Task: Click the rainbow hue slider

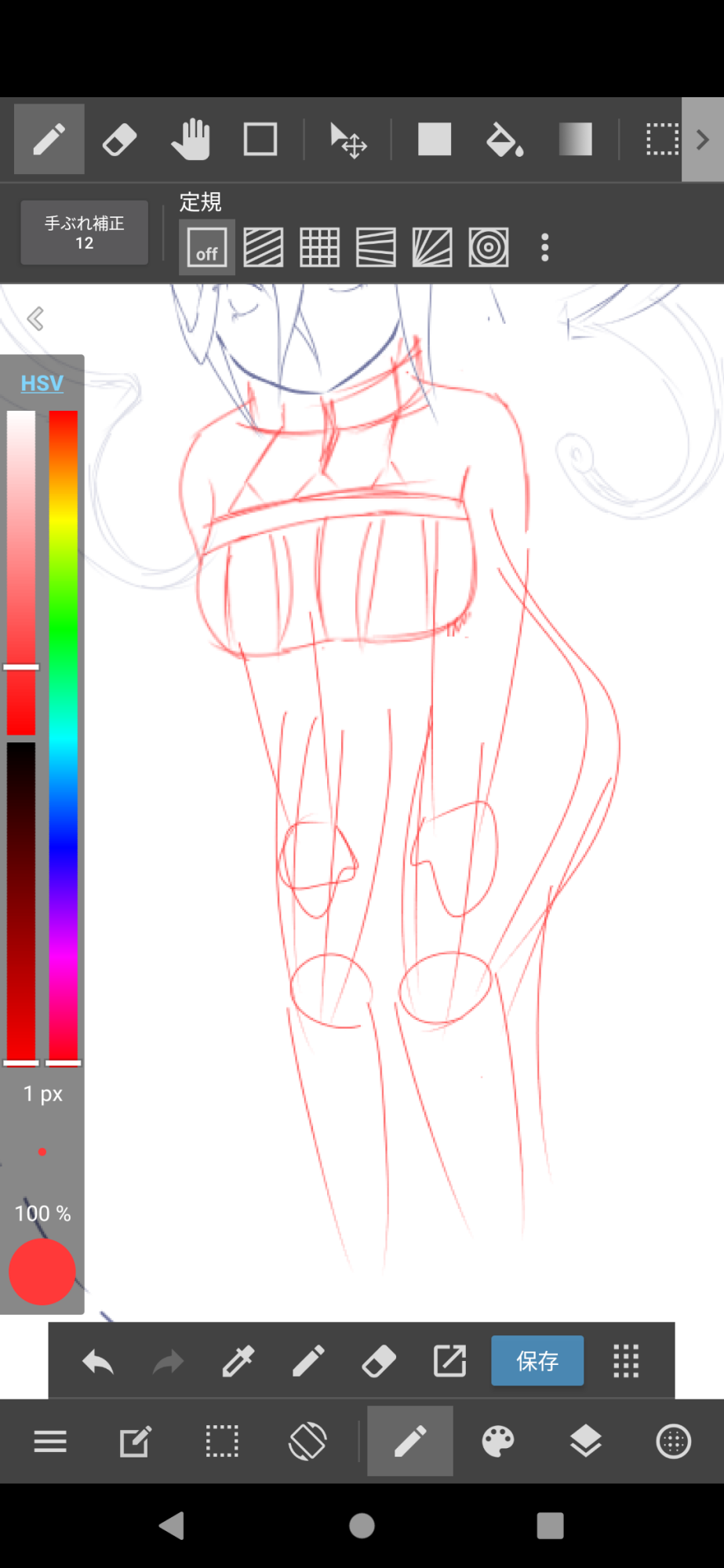Action: tap(64, 735)
